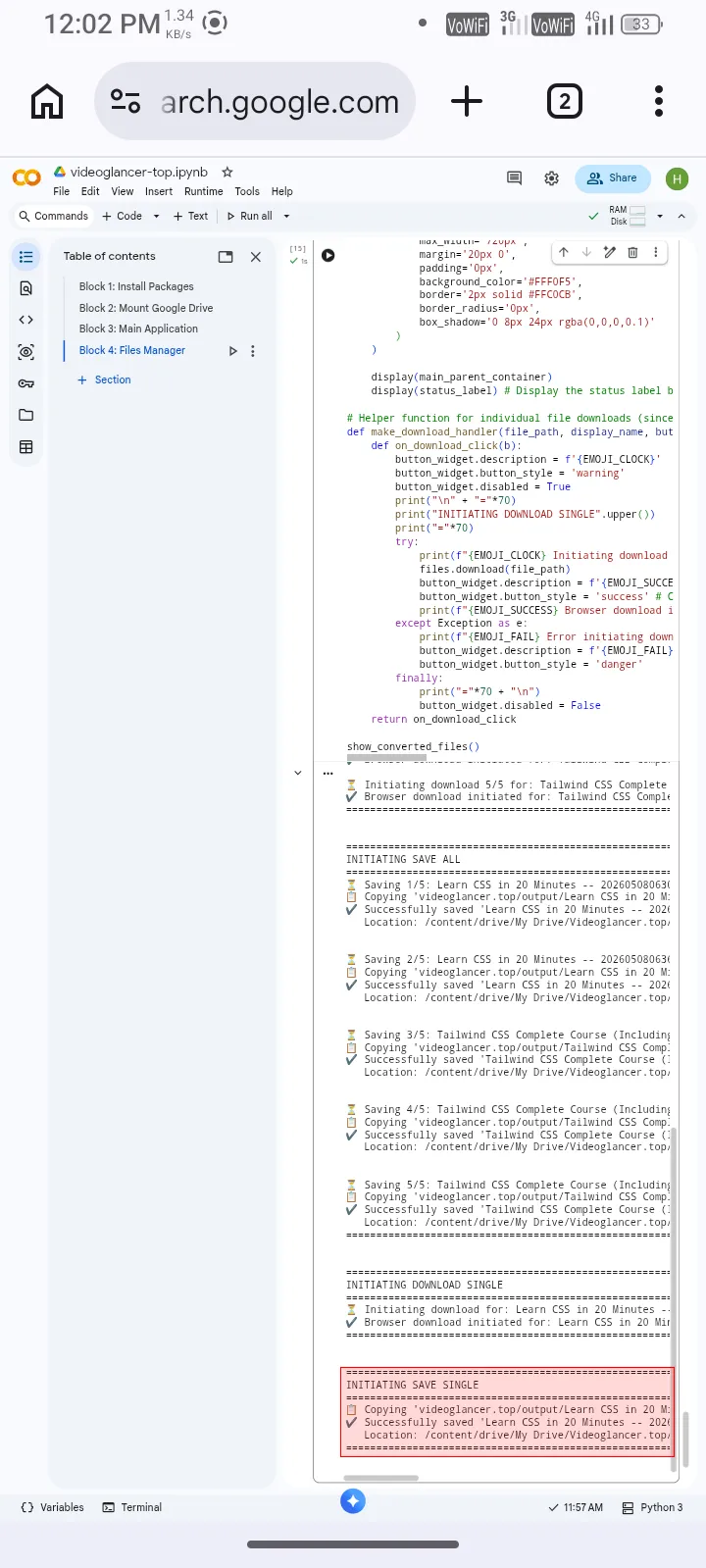Go to Block 1: Install Packages
The image size is (706, 1568).
[x=136, y=286]
